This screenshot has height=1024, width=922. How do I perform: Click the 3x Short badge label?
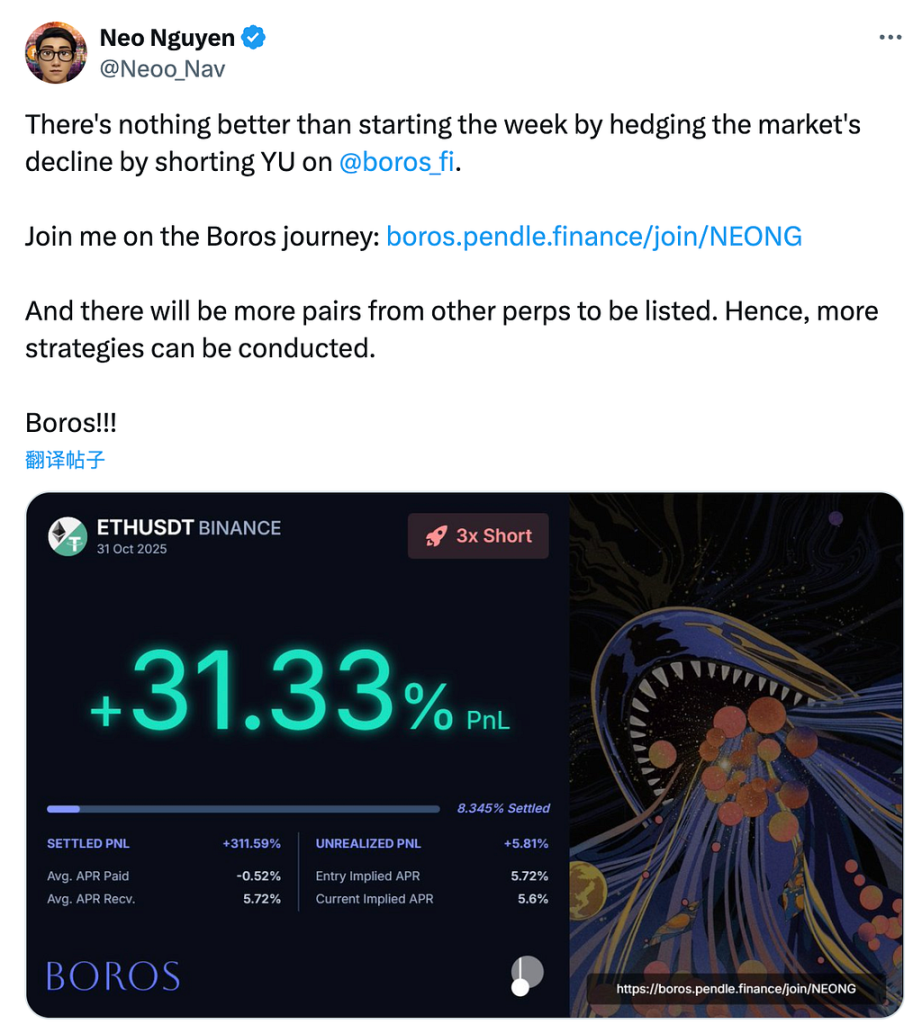[x=494, y=536]
